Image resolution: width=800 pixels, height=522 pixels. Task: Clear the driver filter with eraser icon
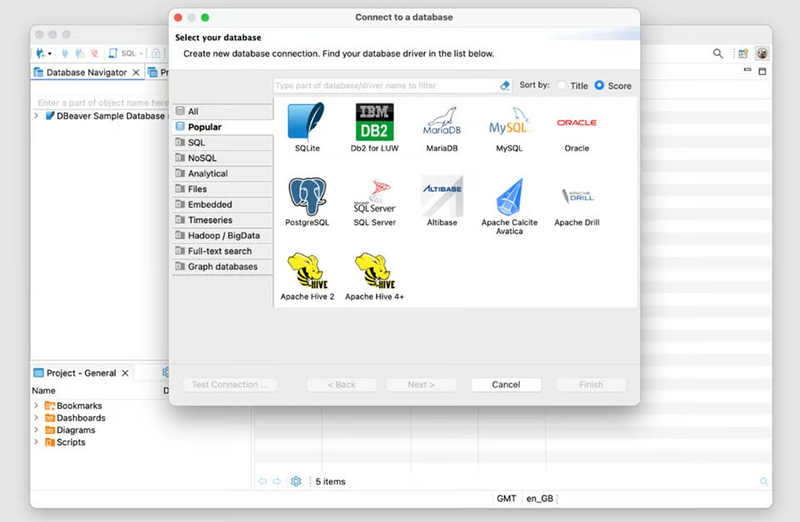coord(505,85)
